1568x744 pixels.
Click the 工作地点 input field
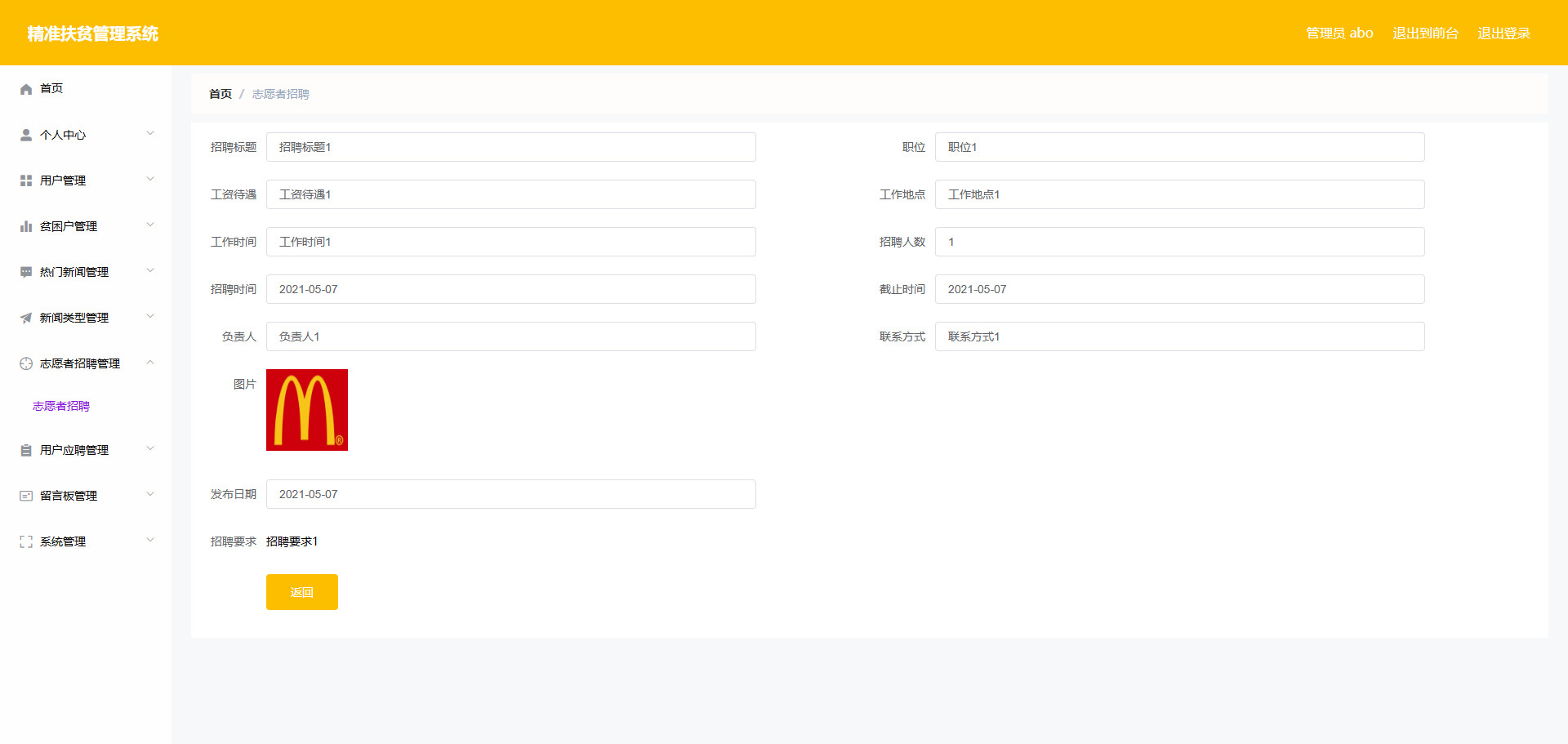1180,194
